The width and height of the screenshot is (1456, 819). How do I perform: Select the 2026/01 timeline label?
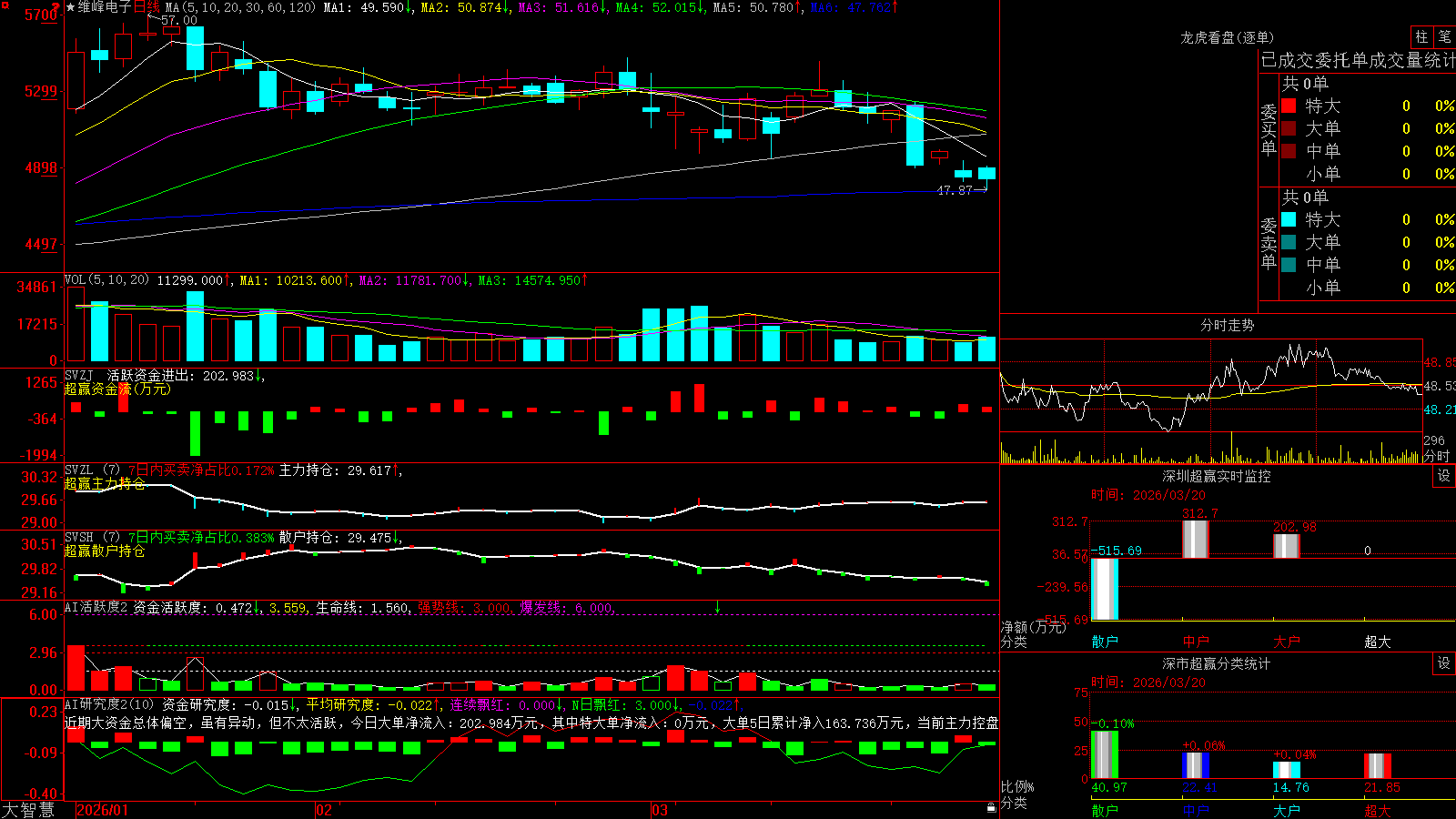point(103,810)
